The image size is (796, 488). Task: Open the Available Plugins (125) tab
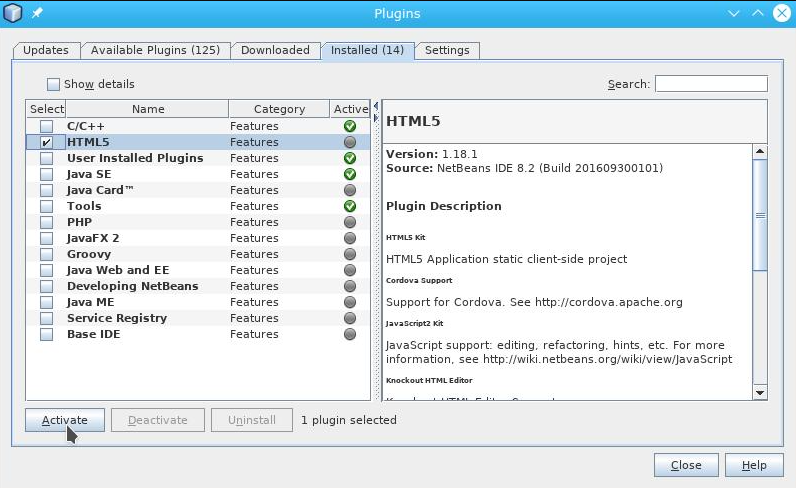pos(155,50)
